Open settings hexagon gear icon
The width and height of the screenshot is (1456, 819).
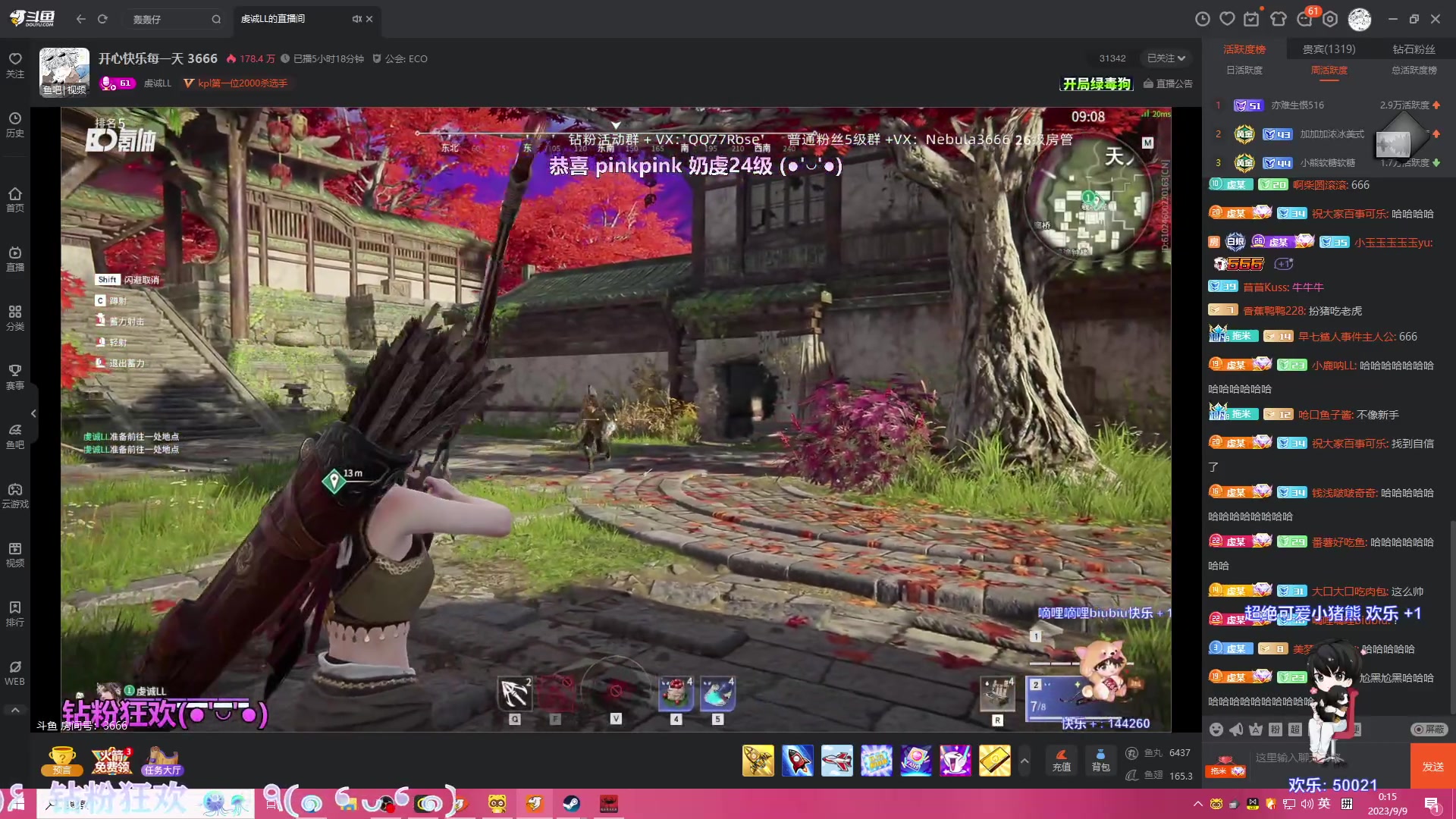point(1330,19)
